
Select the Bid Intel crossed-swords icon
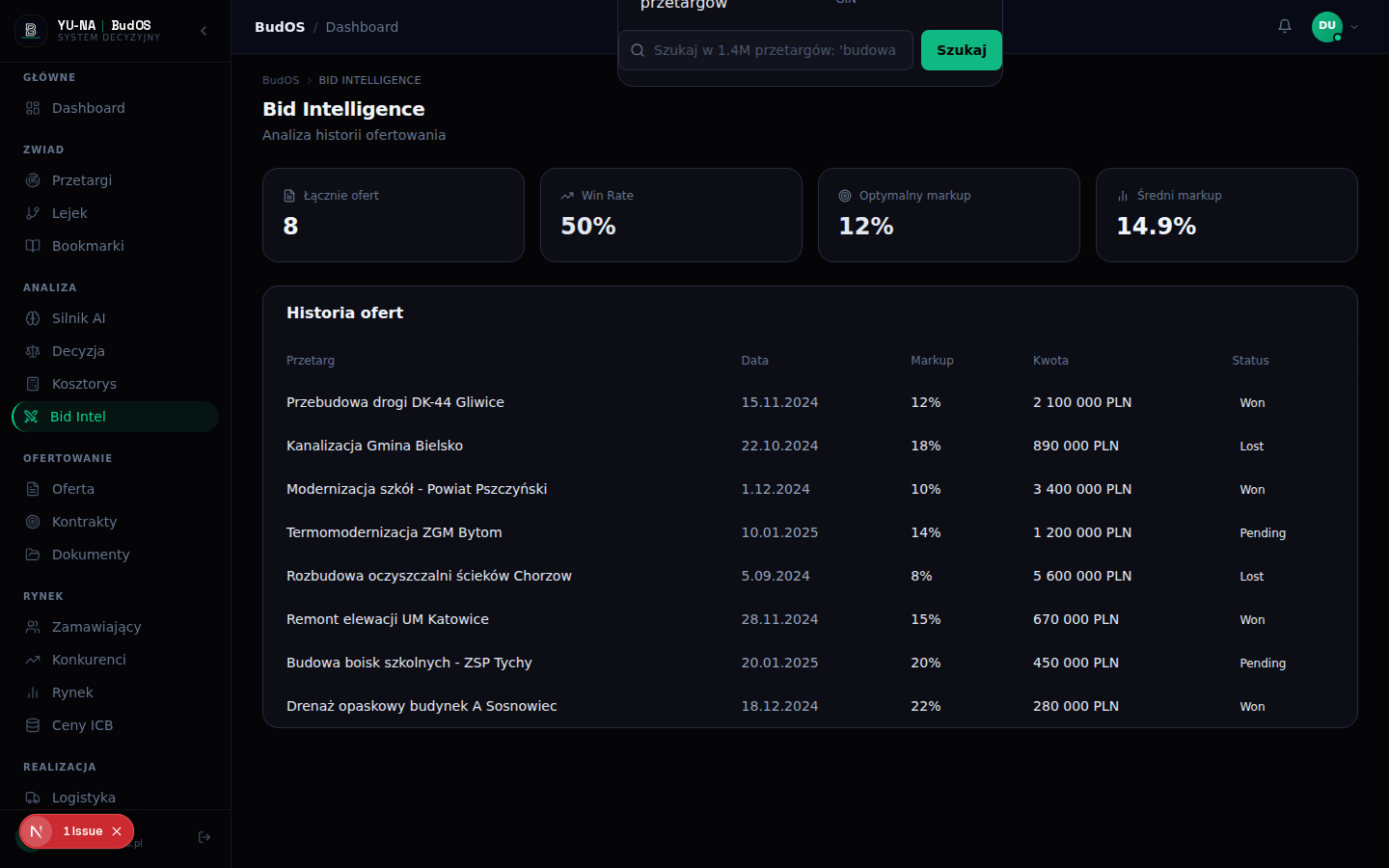click(x=31, y=417)
